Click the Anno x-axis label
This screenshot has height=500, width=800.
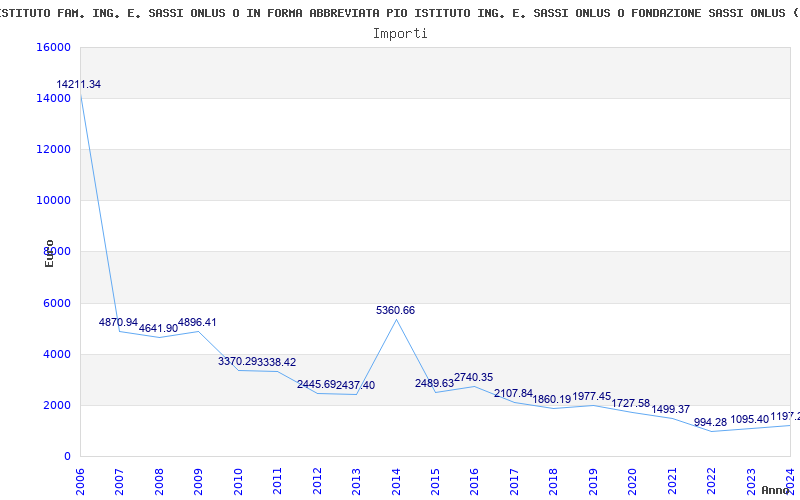coord(776,490)
